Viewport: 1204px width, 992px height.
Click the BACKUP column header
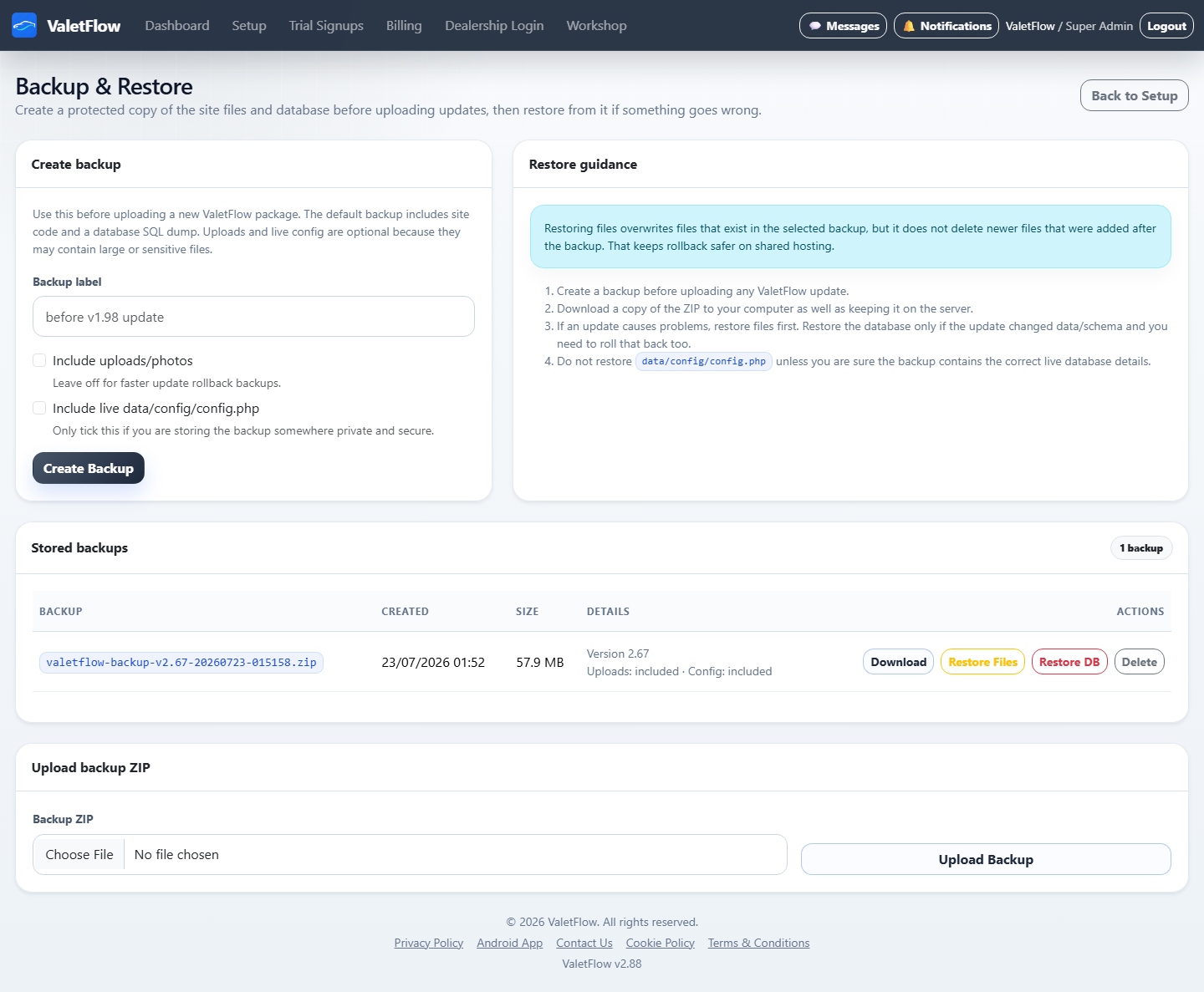(61, 612)
